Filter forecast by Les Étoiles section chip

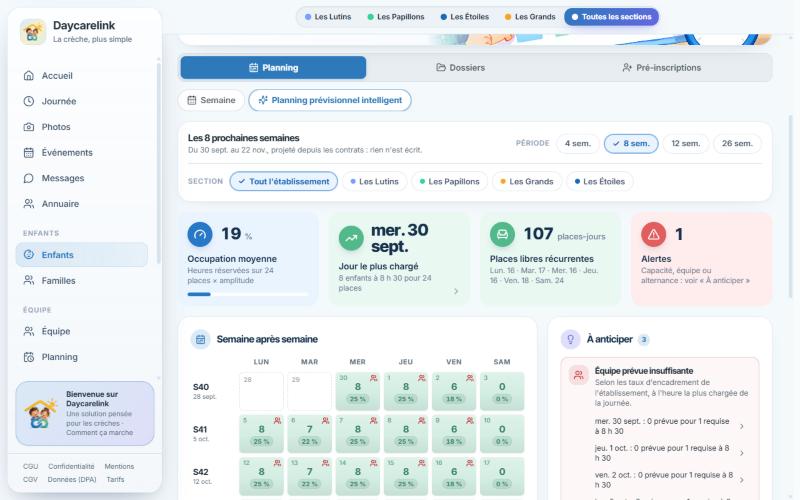[600, 181]
